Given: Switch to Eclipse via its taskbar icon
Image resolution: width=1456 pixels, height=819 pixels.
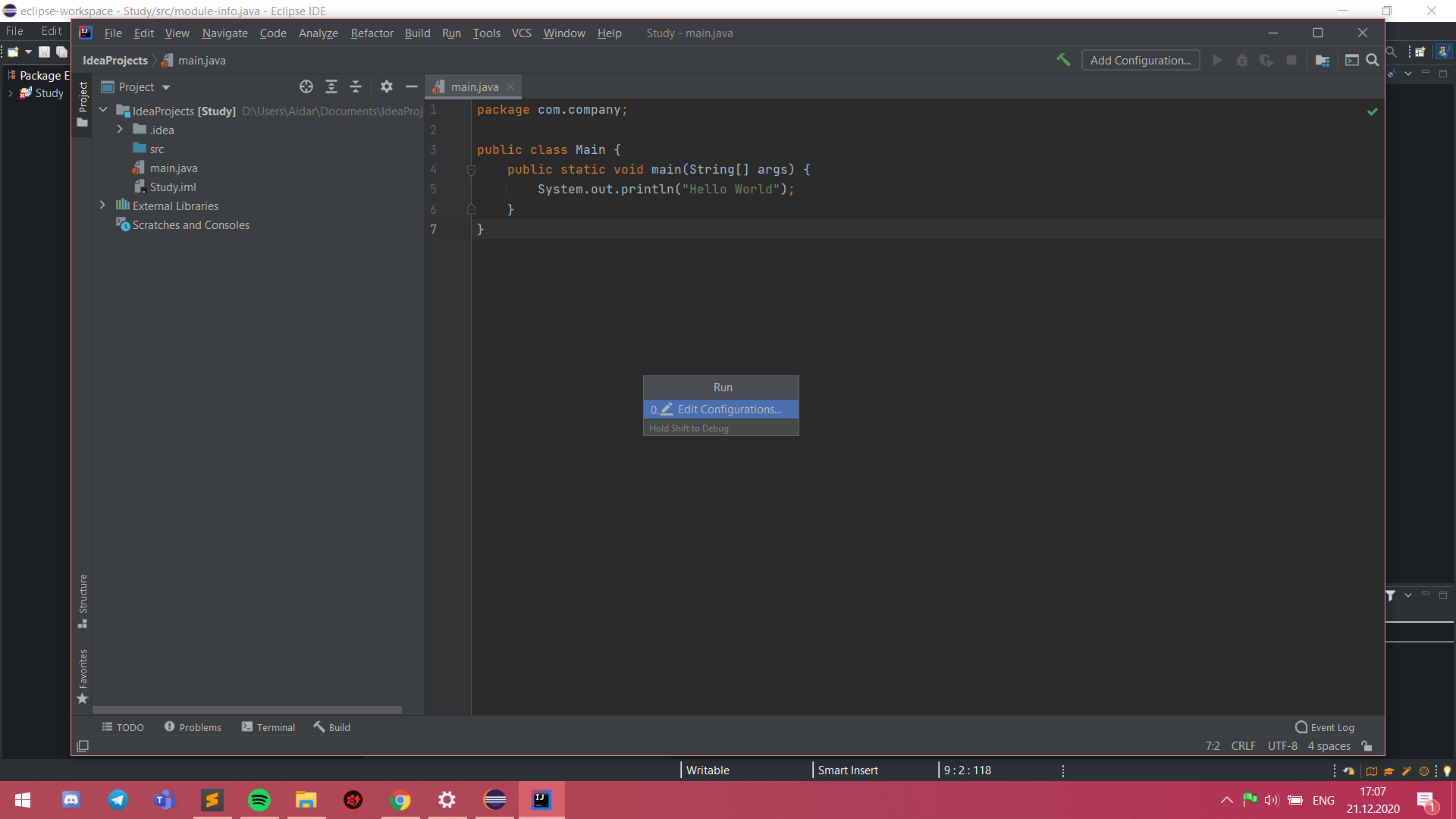Looking at the screenshot, I should coord(494,800).
